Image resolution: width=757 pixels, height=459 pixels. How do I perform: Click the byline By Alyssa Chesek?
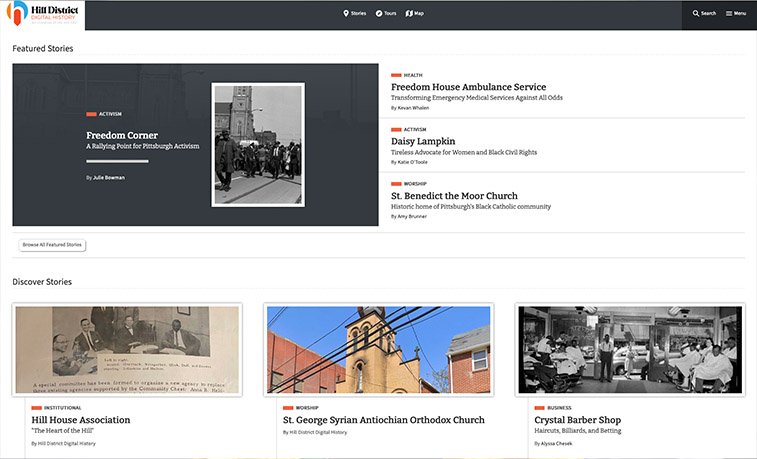[x=553, y=444]
